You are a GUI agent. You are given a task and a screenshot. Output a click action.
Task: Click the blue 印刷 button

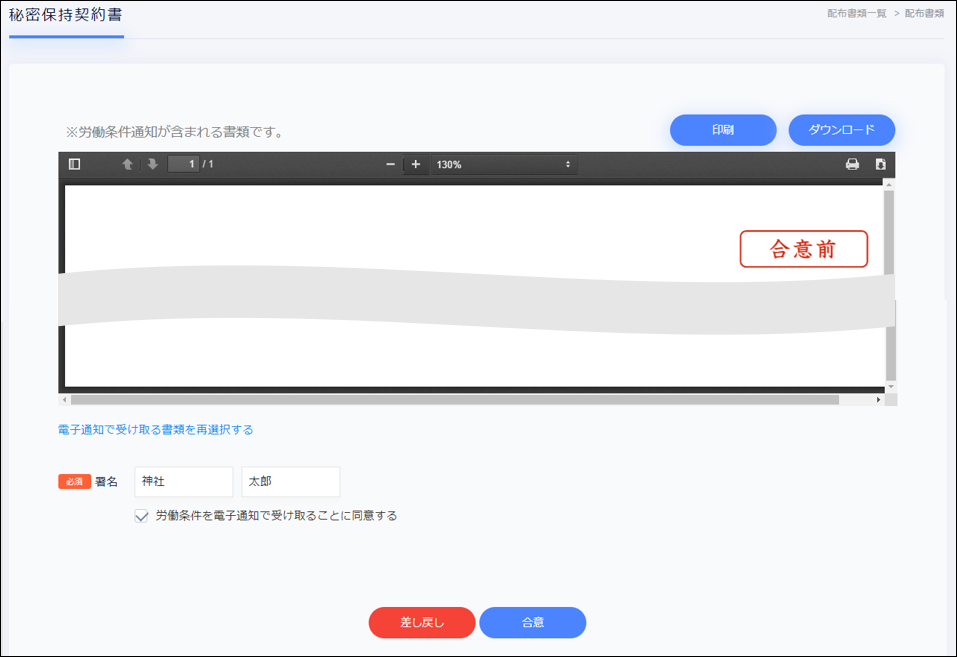point(723,130)
